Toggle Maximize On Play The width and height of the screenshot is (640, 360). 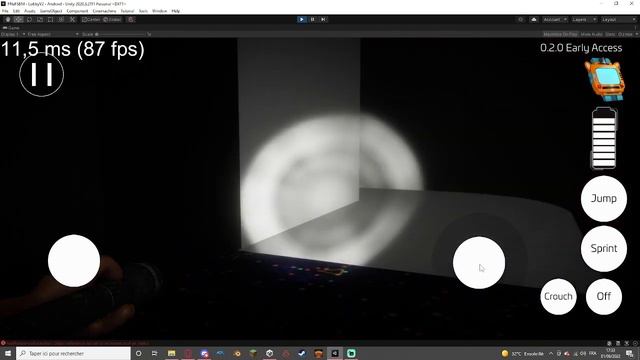pos(560,34)
